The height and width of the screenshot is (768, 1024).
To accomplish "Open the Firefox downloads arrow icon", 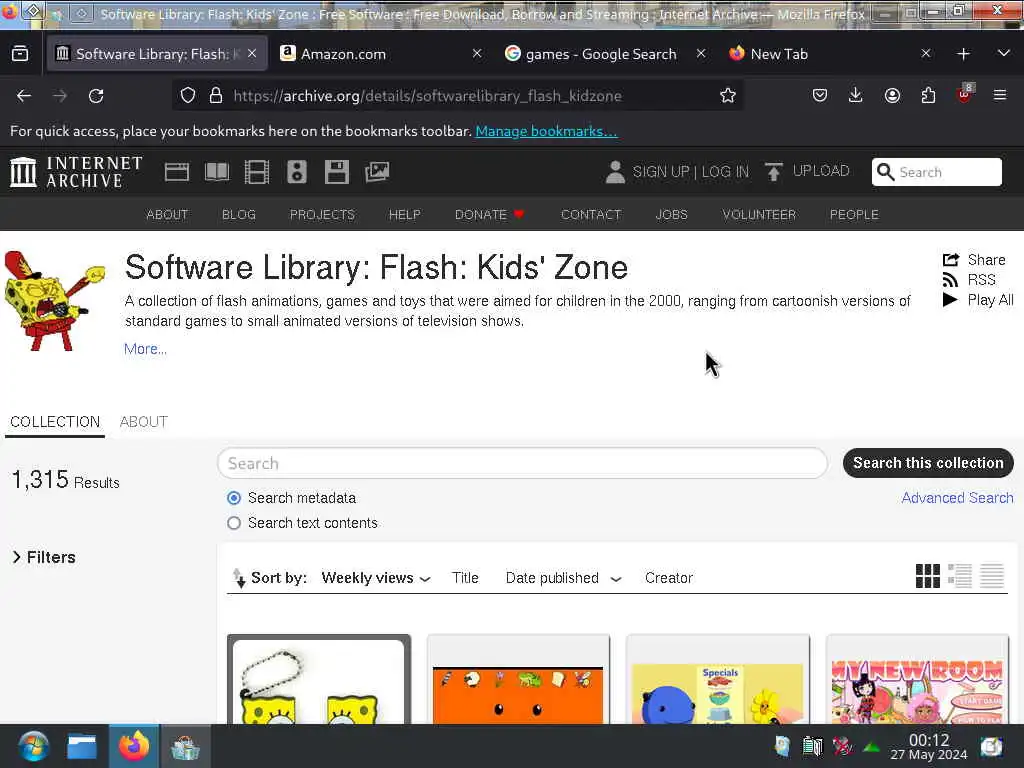I will click(x=856, y=95).
